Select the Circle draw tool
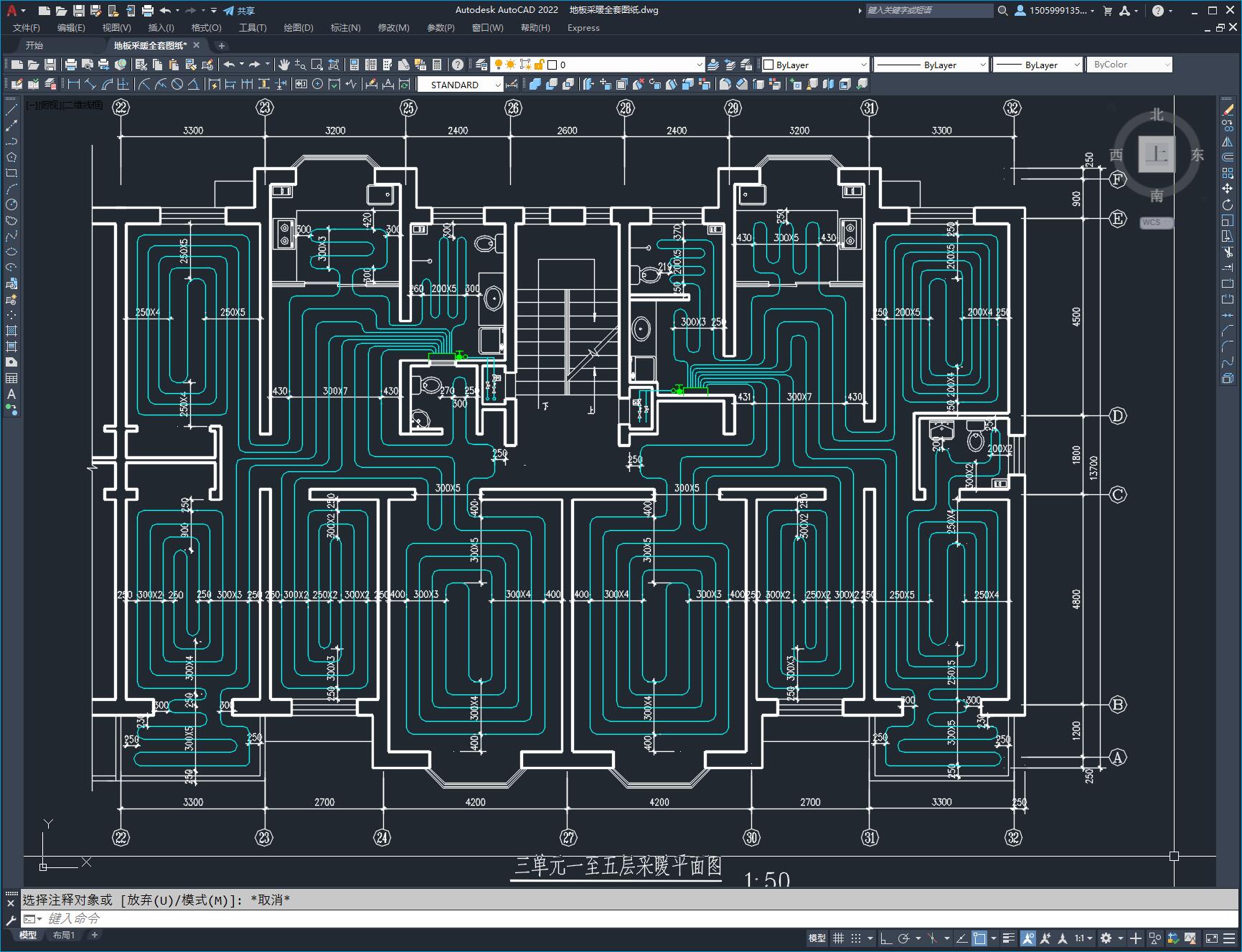Viewport: 1242px width, 952px height. coord(11,204)
